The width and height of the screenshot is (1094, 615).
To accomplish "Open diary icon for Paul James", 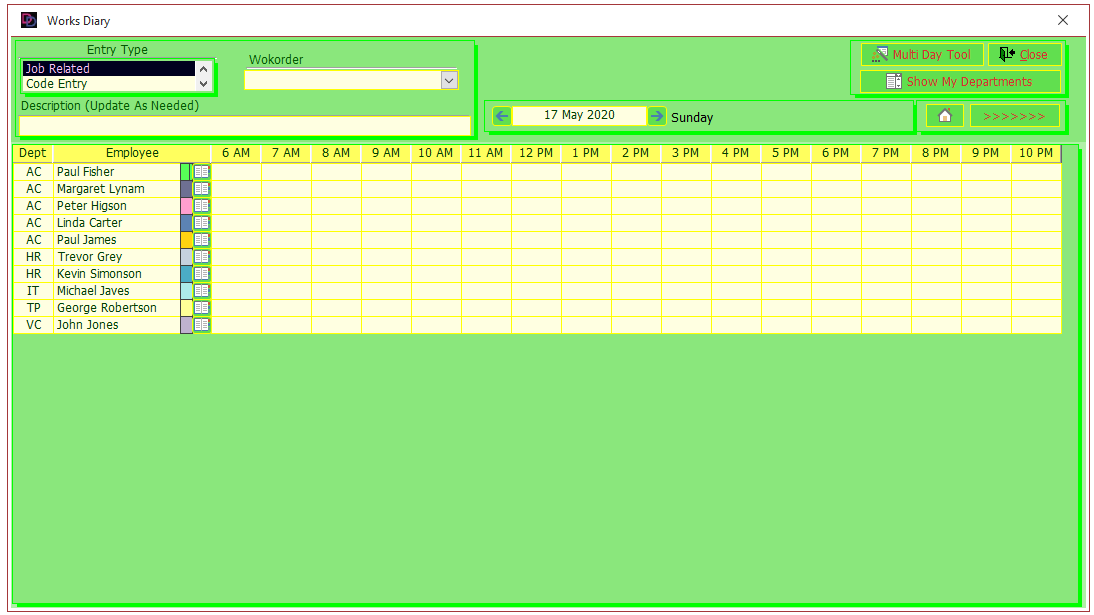I will (202, 239).
